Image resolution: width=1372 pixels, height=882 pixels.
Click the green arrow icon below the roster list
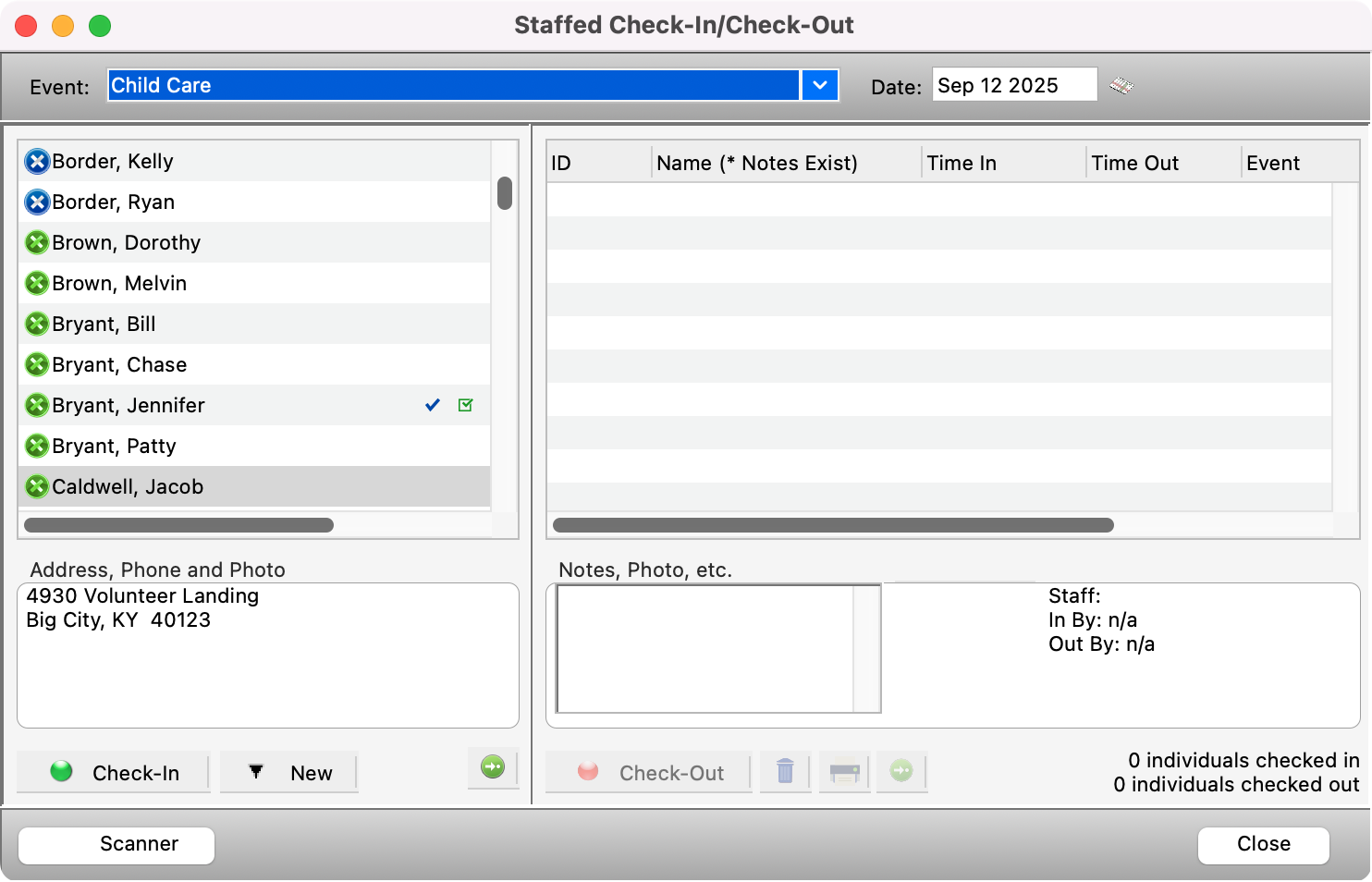pos(494,767)
